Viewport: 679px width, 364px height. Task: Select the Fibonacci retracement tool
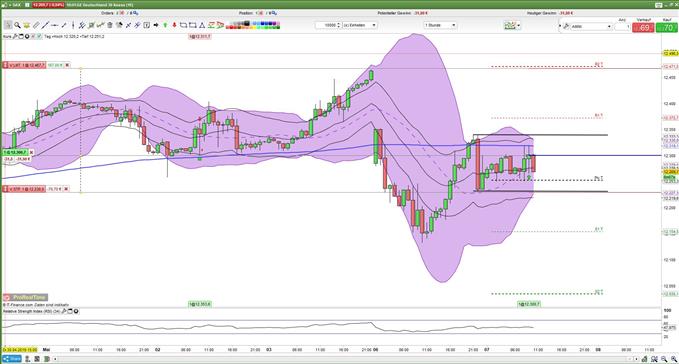(210, 25)
